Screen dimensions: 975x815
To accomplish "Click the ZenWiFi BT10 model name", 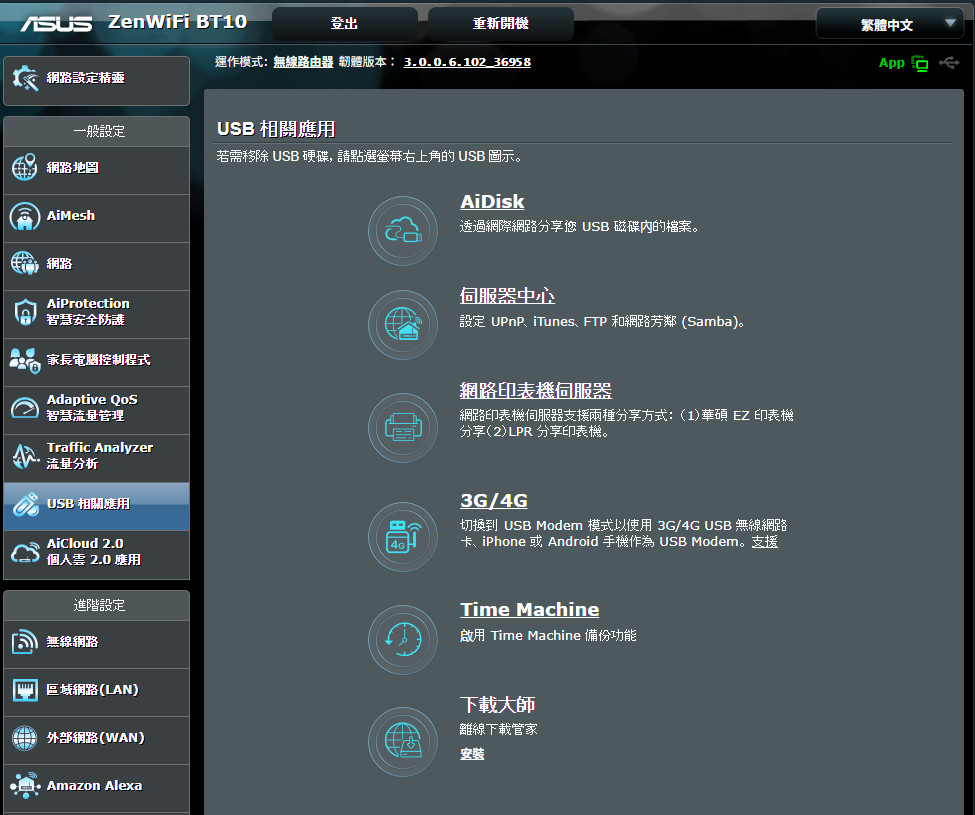I will coord(177,22).
